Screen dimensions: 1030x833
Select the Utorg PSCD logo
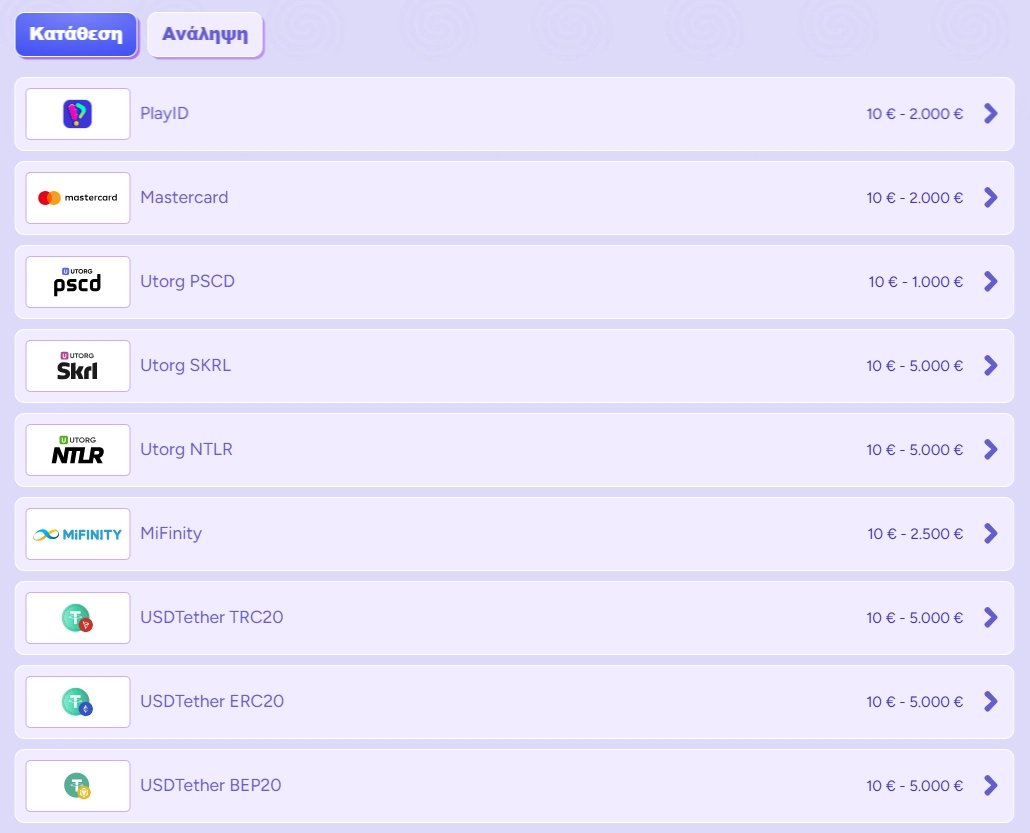coord(77,282)
